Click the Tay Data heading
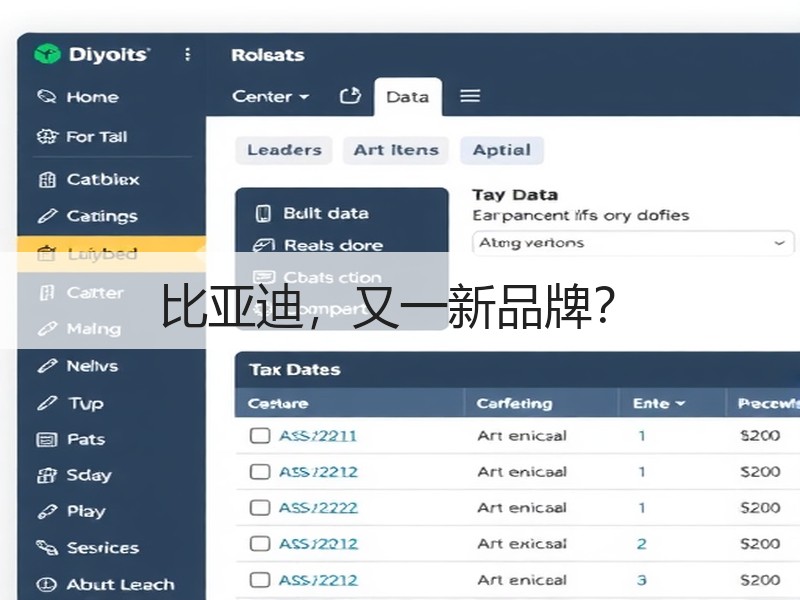Viewport: 800px width, 600px height. [x=515, y=195]
